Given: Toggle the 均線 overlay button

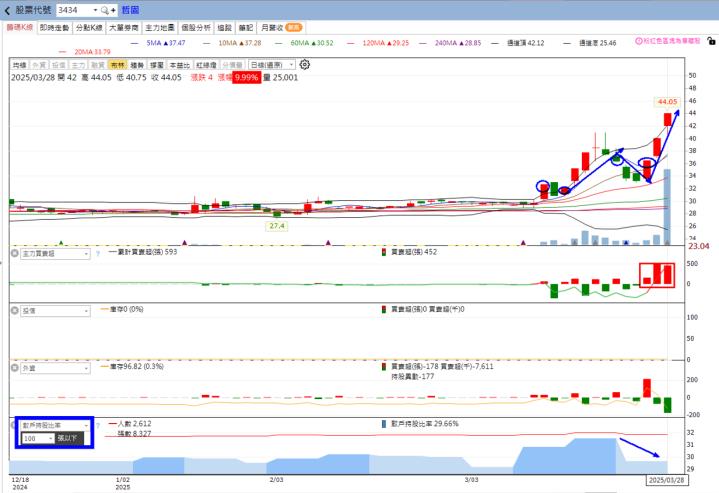Looking at the screenshot, I should pyautogui.click(x=19, y=65).
